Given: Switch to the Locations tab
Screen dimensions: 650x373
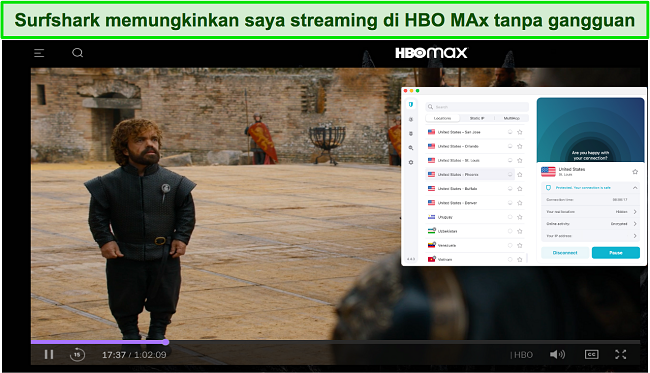Looking at the screenshot, I should tap(442, 118).
